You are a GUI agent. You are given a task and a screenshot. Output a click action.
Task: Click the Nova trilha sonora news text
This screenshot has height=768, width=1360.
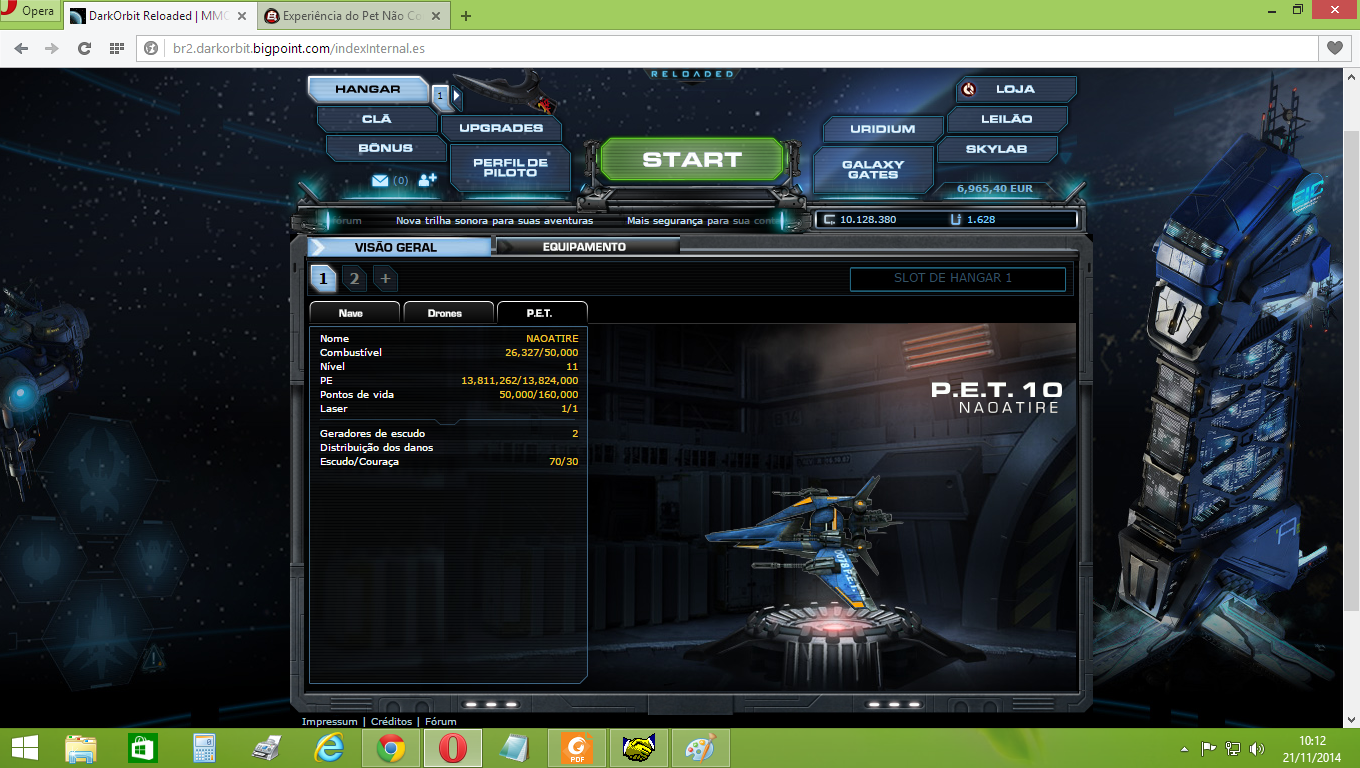tap(494, 221)
